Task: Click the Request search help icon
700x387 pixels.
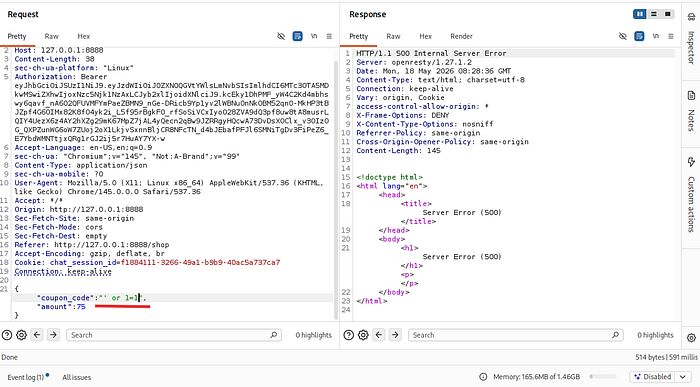Action: coord(7,335)
